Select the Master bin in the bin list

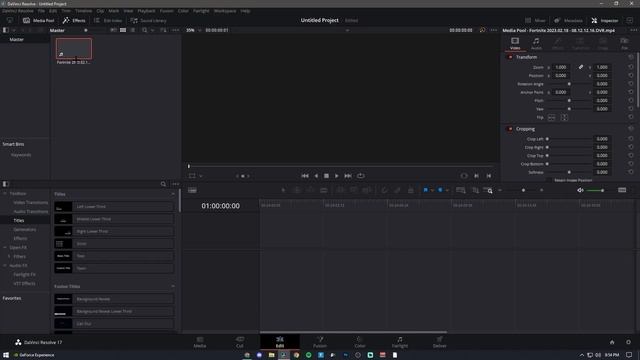pos(17,40)
